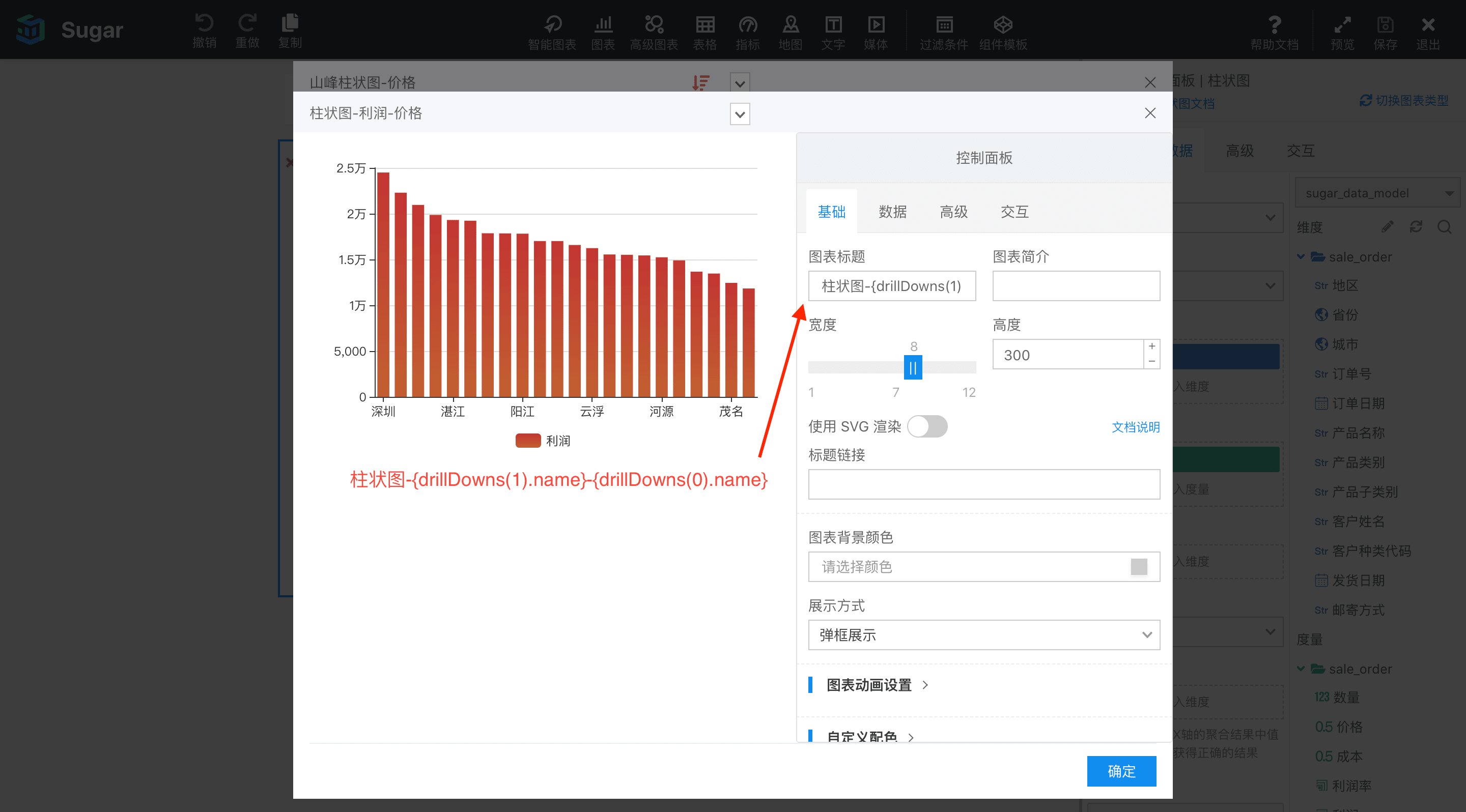
Task: Click the save (保存) icon
Action: pos(1385,24)
